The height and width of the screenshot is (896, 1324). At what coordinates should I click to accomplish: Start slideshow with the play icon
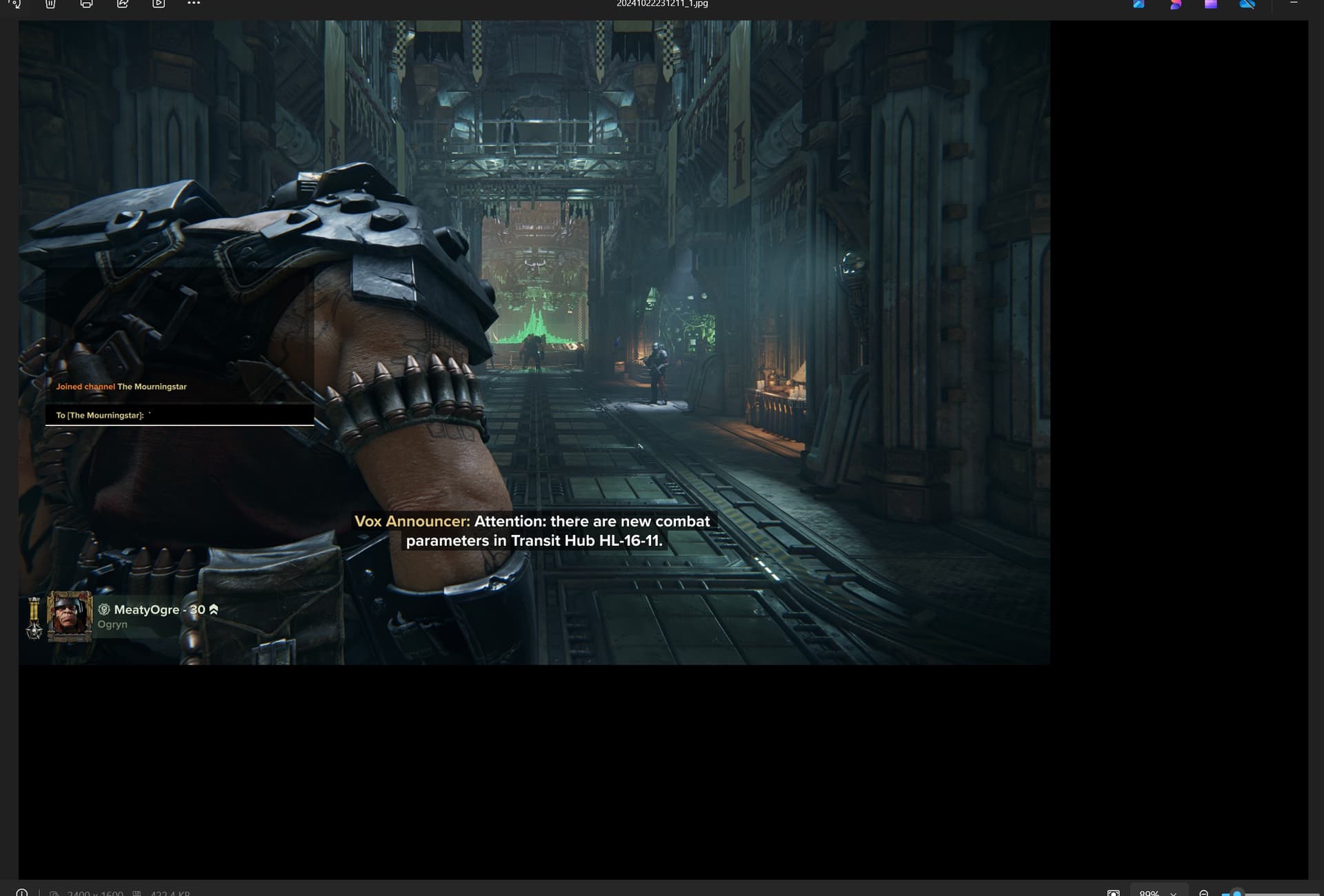[x=159, y=3]
